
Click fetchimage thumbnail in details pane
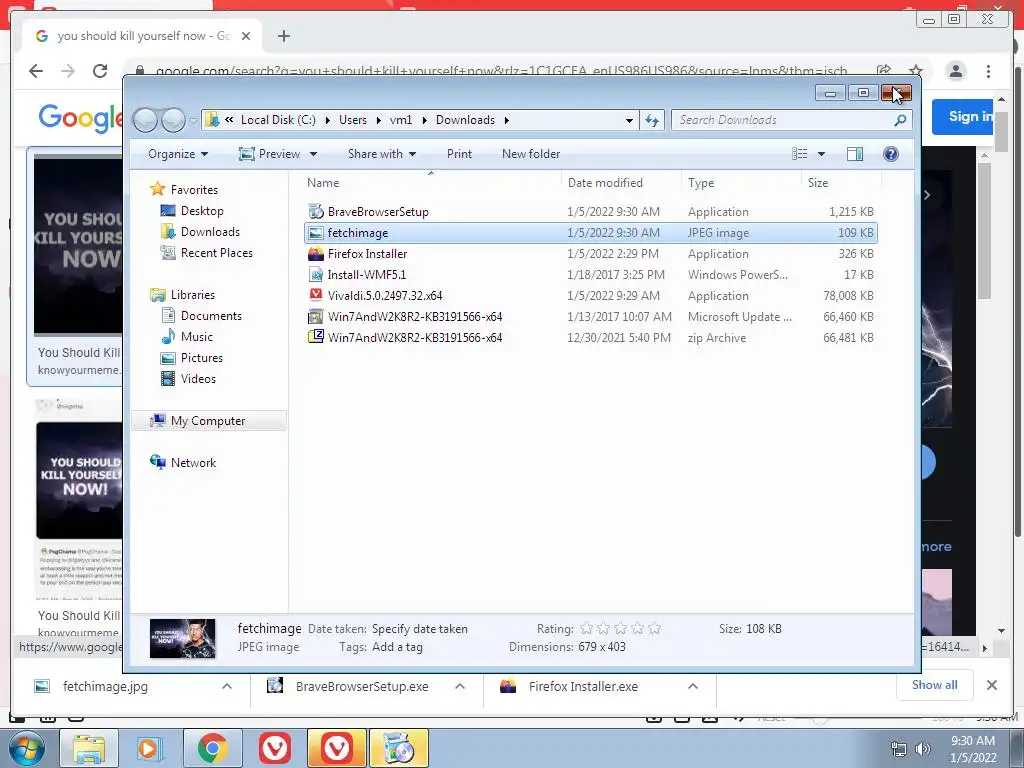click(182, 638)
